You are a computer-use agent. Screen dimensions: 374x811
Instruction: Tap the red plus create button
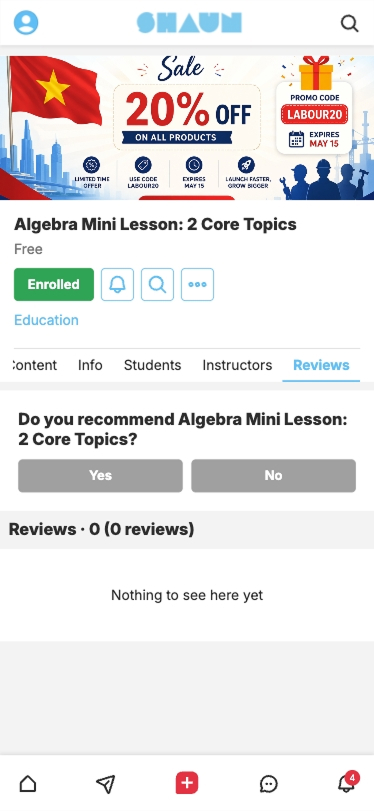pos(187,783)
